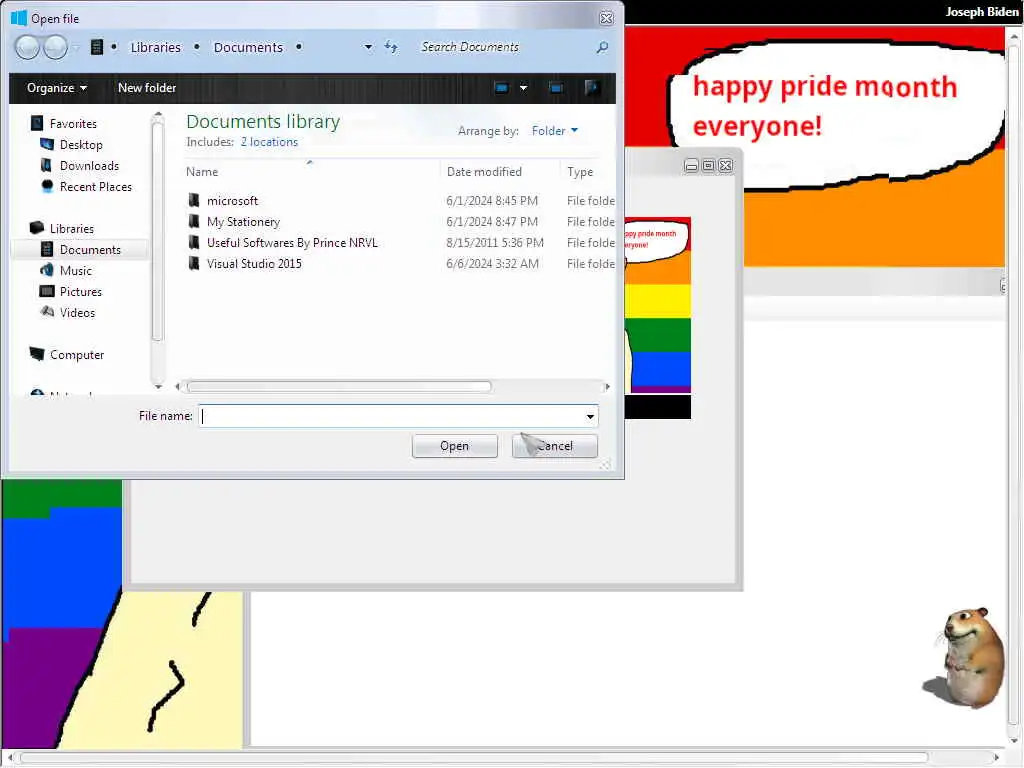
Task: Select the 'Useful Softwares By Prince NRVL' folder name
Action: point(292,242)
